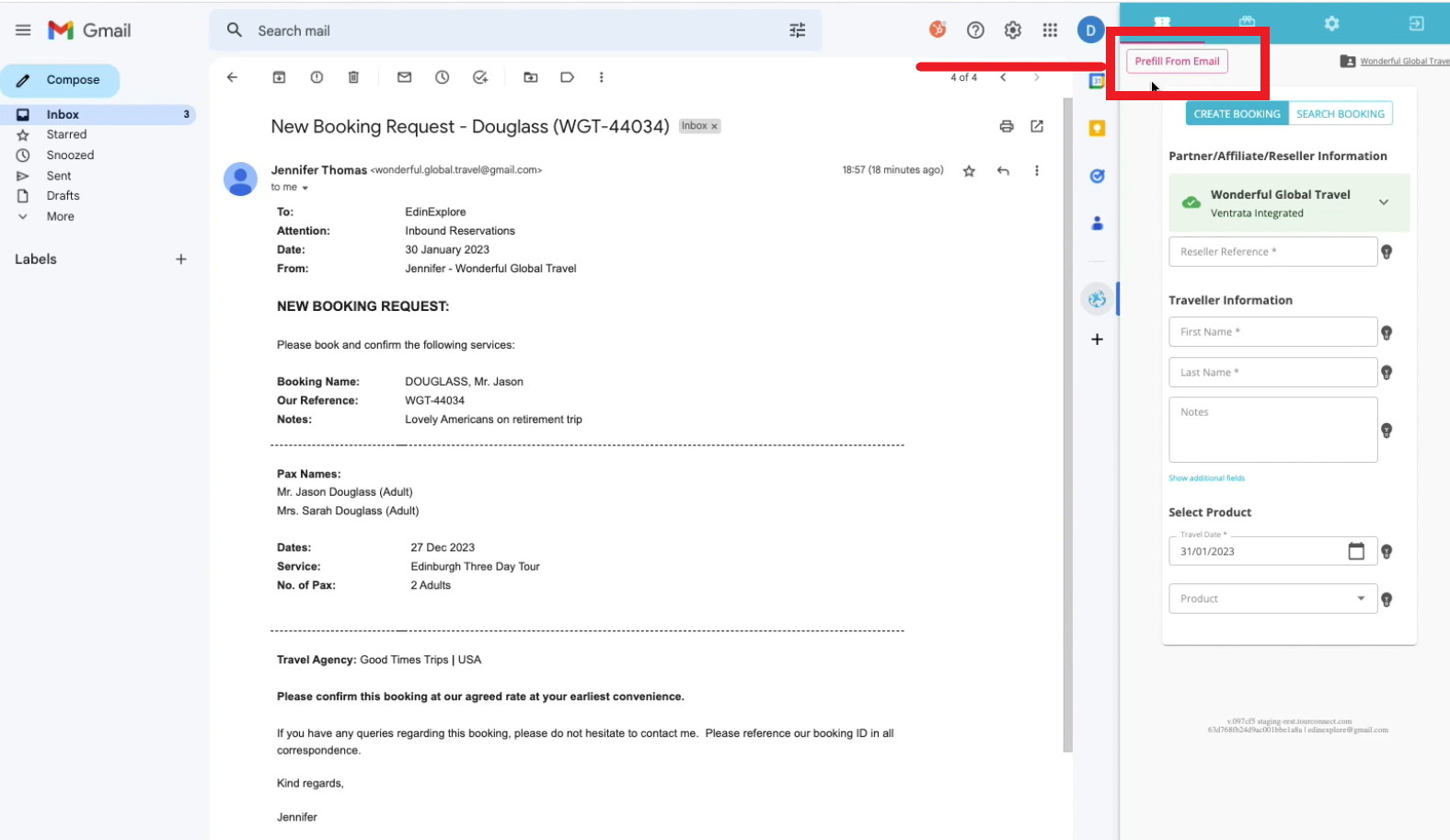
Task: Open the TourConnect second header tab icon
Action: click(x=1247, y=23)
